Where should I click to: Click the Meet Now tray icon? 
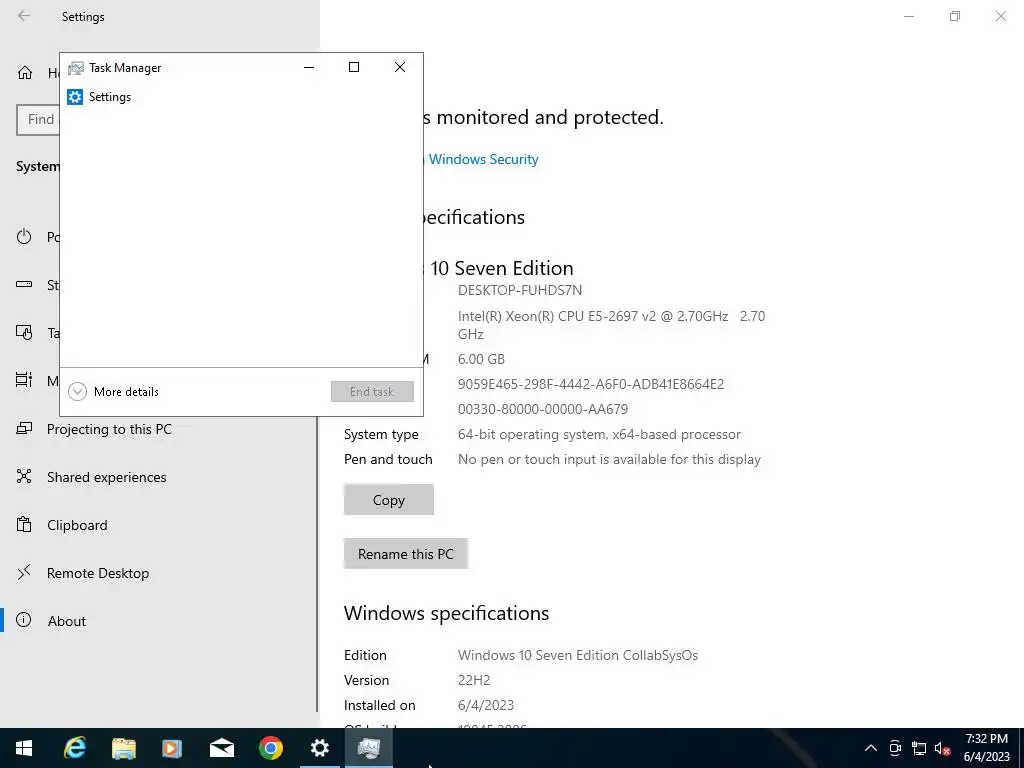tap(895, 748)
